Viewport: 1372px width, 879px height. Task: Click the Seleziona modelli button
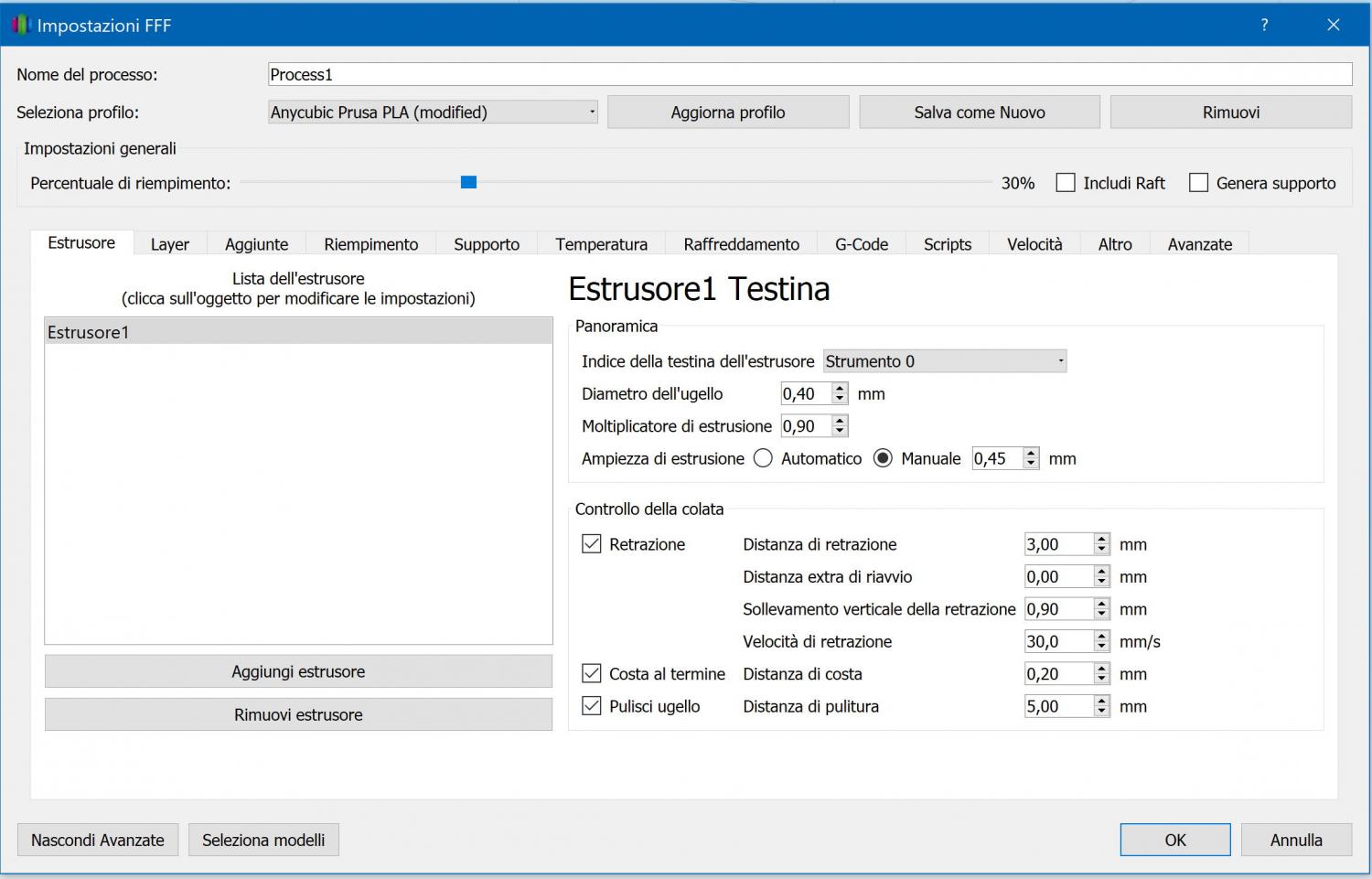pyautogui.click(x=263, y=840)
